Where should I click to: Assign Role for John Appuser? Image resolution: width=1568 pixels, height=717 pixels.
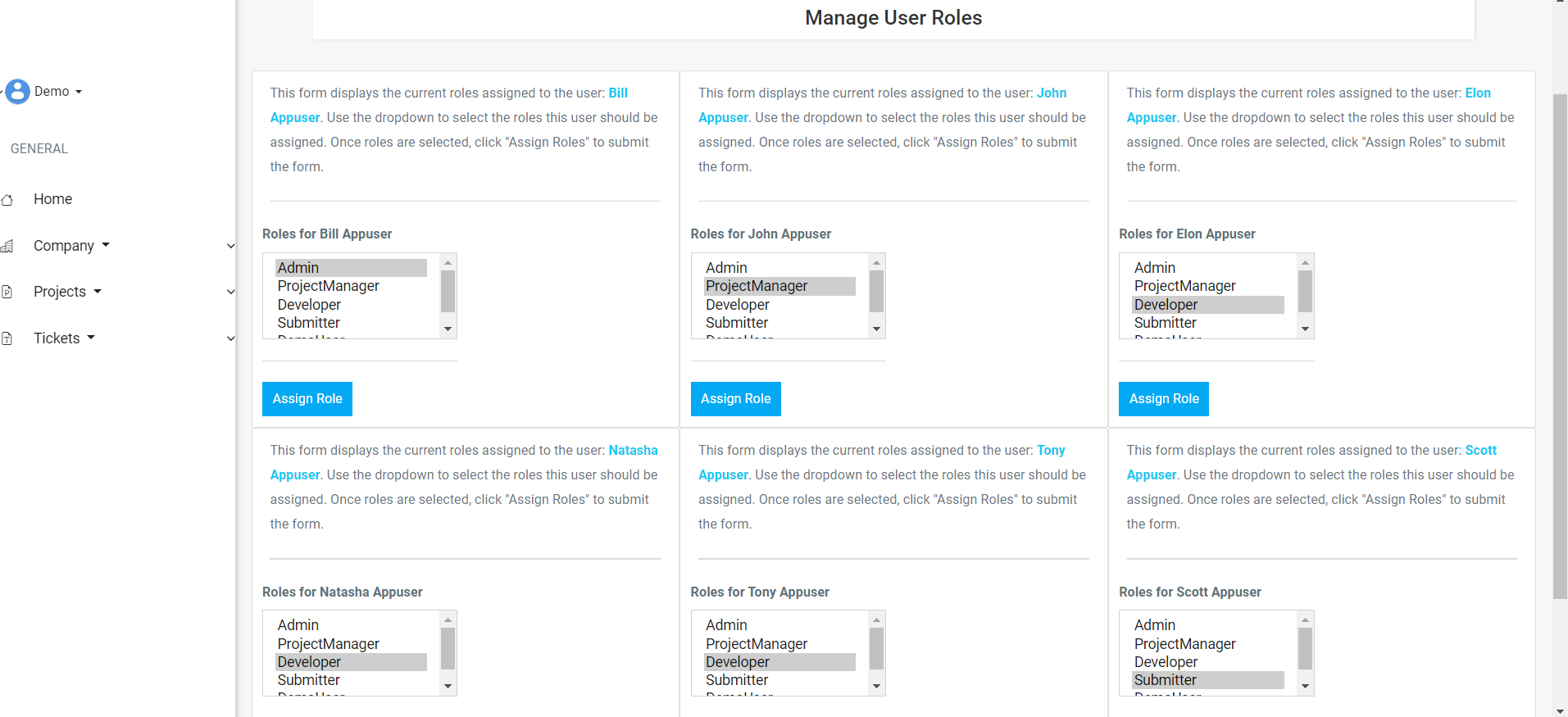(x=736, y=399)
